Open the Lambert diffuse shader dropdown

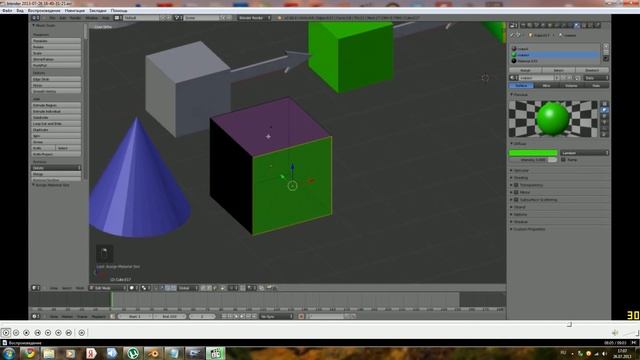tap(584, 153)
